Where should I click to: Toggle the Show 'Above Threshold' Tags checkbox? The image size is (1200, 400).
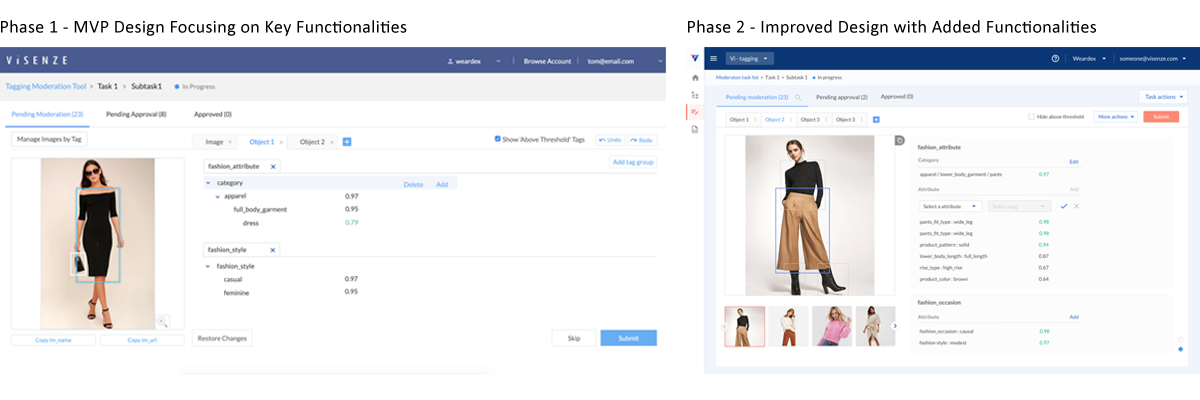point(498,140)
